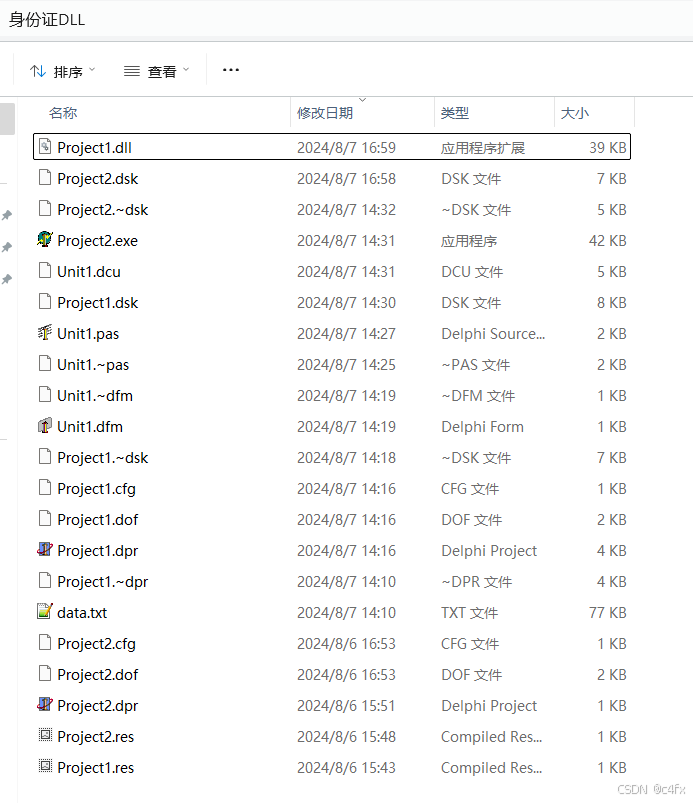Open the 排序 sort dropdown
Image resolution: width=693 pixels, height=803 pixels.
[x=62, y=71]
